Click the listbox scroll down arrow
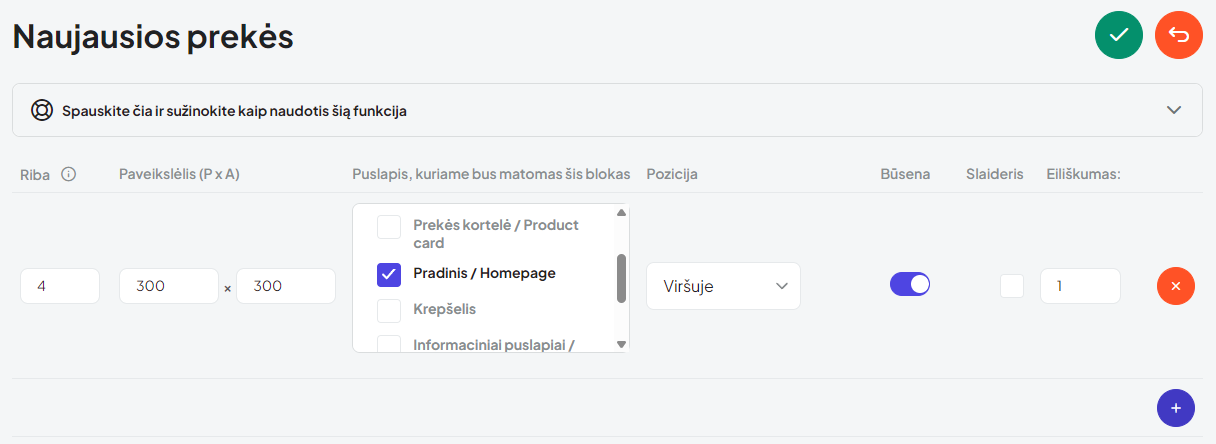Image resolution: width=1216 pixels, height=444 pixels. tap(621, 344)
